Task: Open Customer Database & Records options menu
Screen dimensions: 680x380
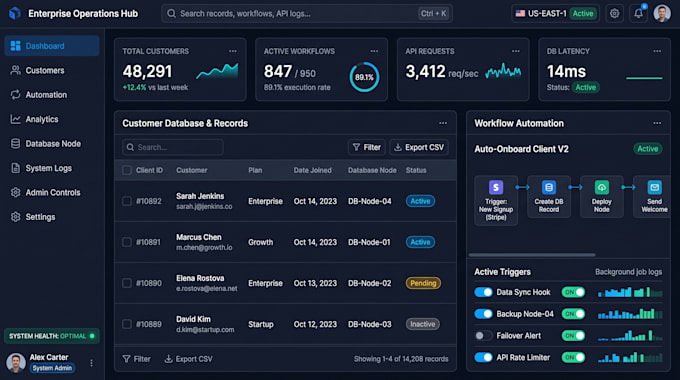Action: [443, 123]
